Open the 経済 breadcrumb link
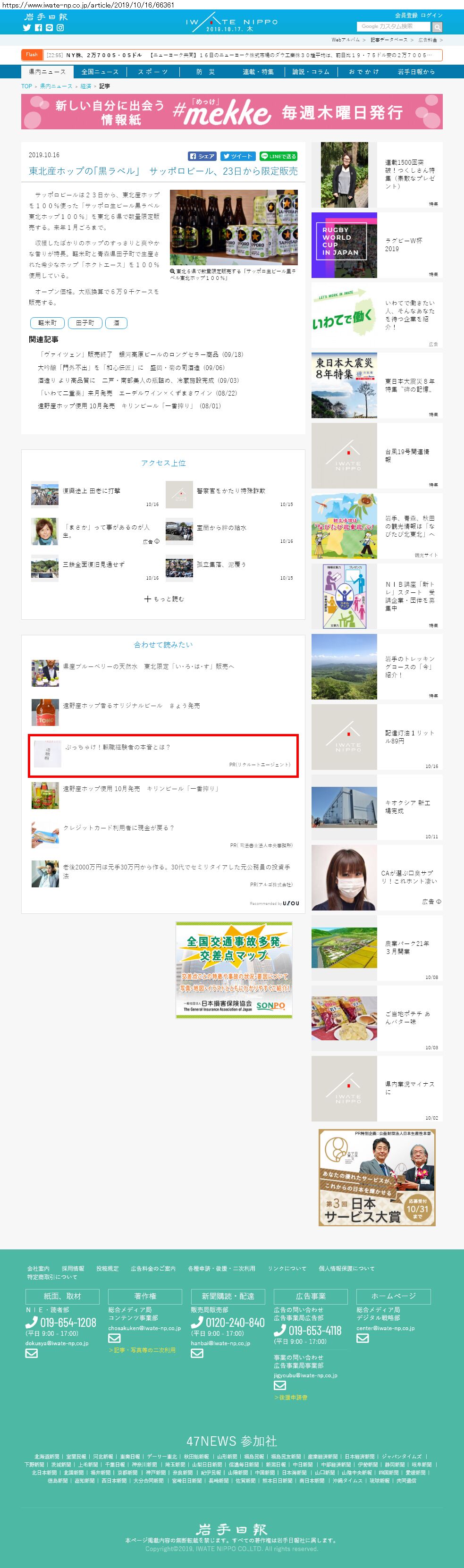 (86, 86)
